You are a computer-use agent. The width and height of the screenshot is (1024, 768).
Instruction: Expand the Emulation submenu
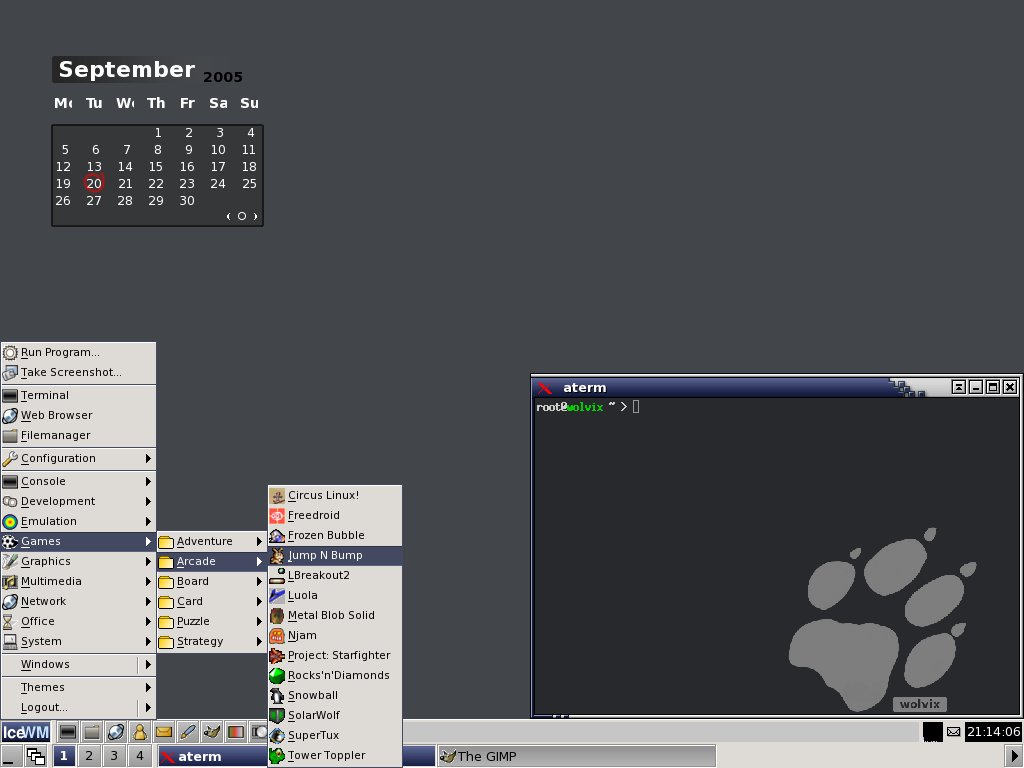click(x=78, y=521)
